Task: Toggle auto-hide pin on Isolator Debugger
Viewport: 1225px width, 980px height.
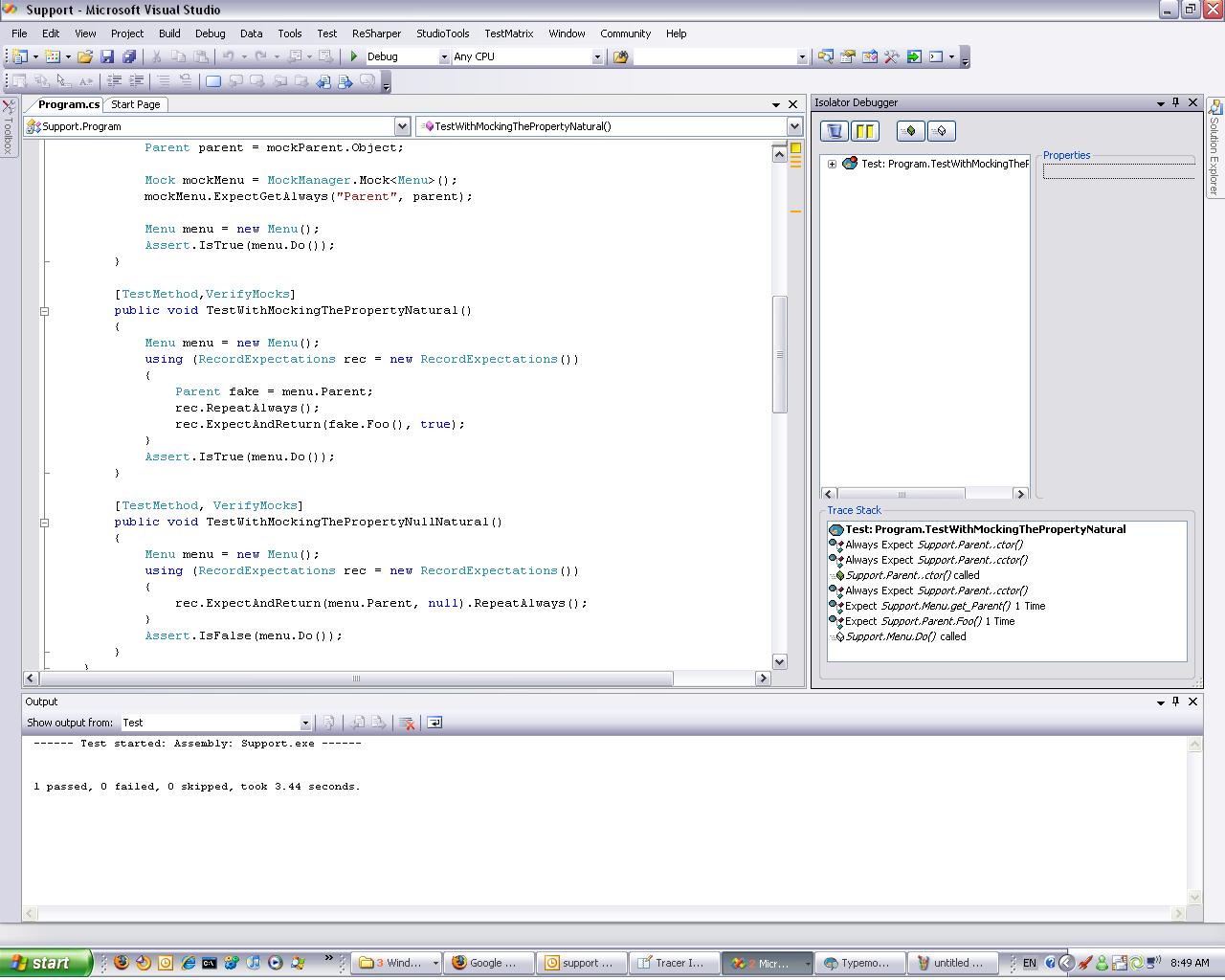Action: click(x=1175, y=102)
